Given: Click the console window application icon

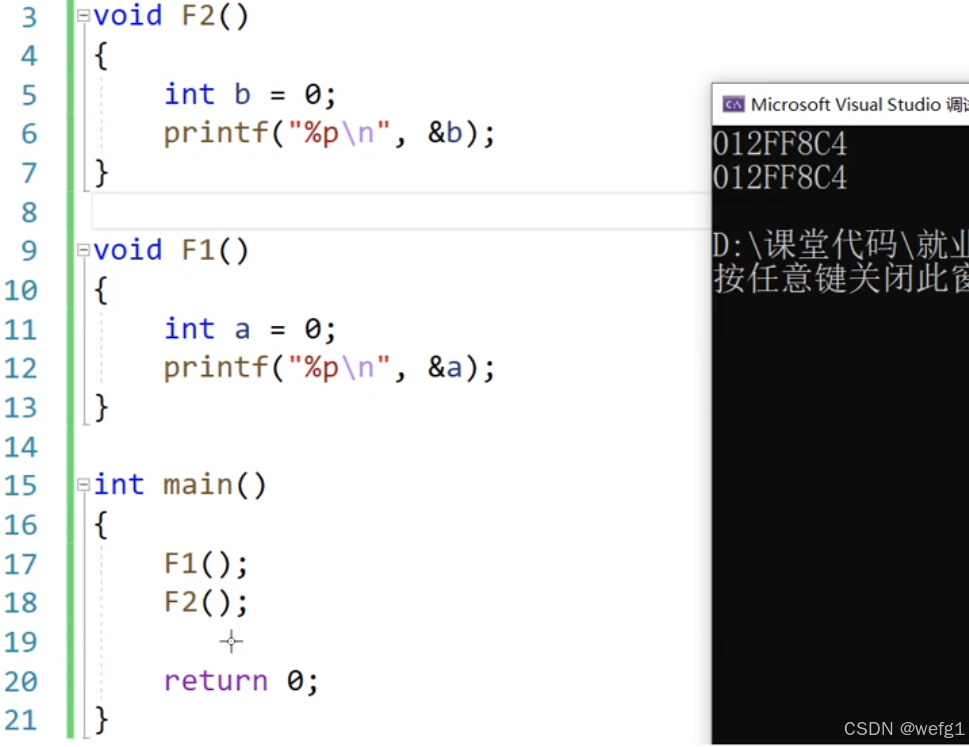Looking at the screenshot, I should [x=734, y=104].
